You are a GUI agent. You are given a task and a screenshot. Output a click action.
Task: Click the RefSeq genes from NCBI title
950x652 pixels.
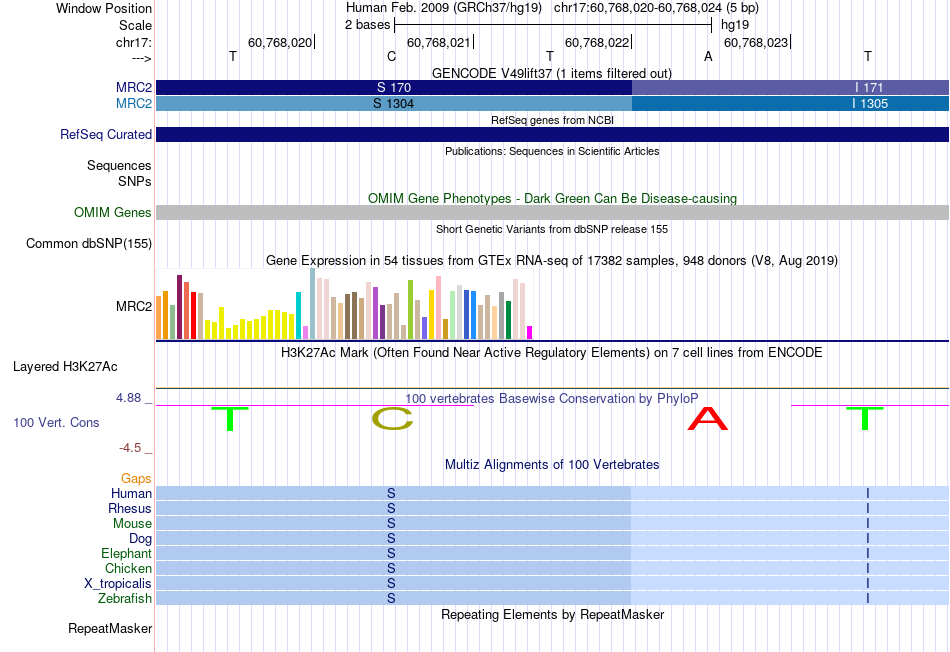point(552,120)
